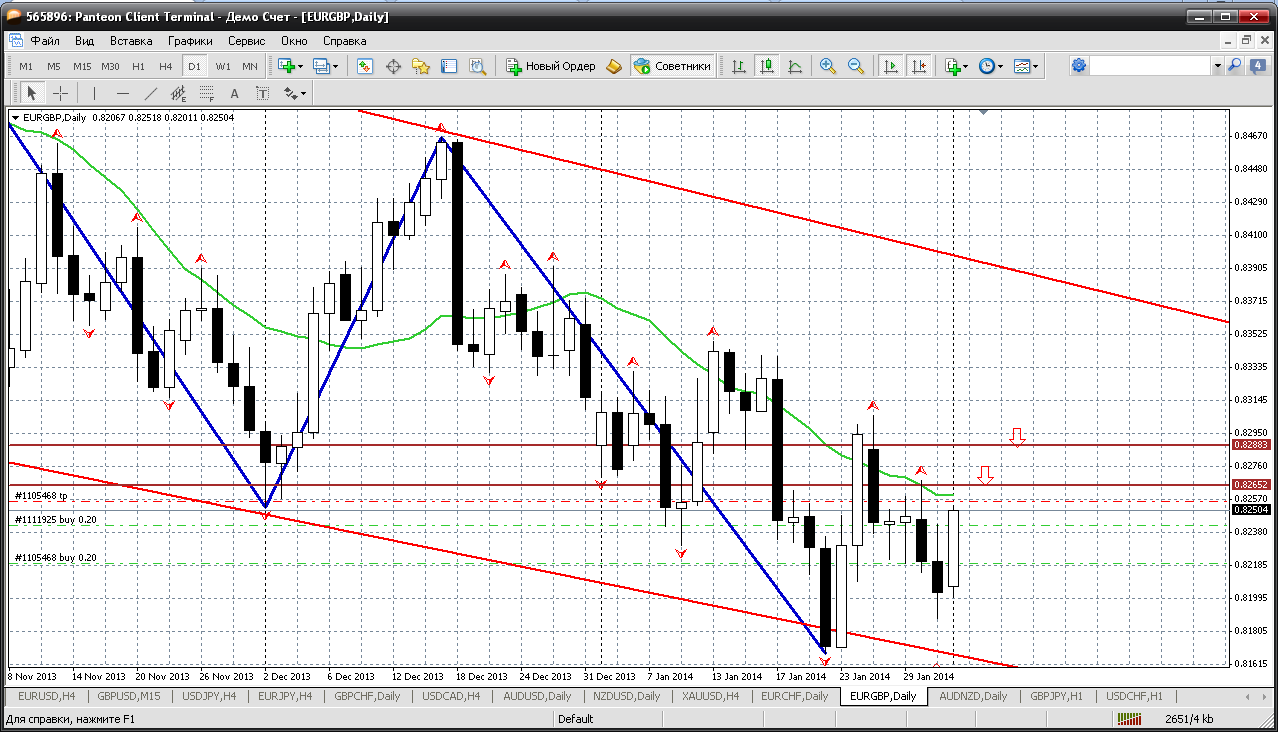
Task: Open the chat notifications bubble showing 4
Action: 1258,65
